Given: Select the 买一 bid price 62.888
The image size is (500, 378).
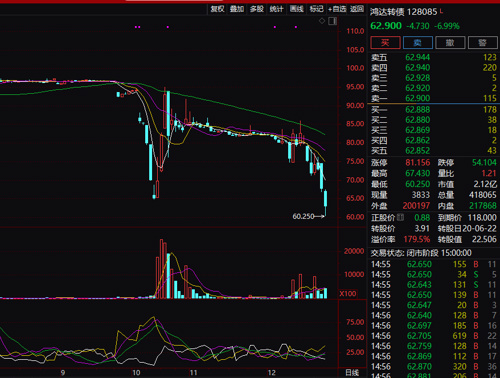Looking at the screenshot, I should [417, 110].
